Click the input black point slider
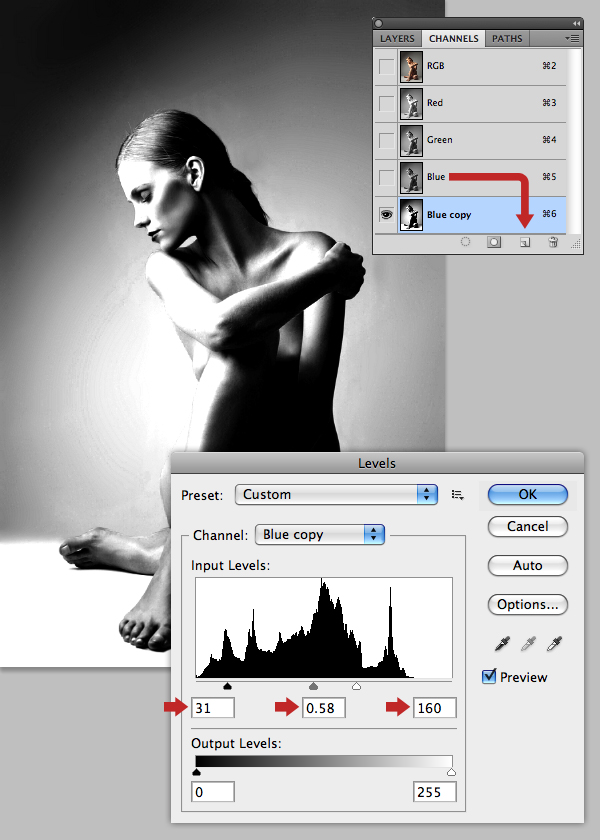Image resolution: width=600 pixels, height=840 pixels. click(227, 686)
